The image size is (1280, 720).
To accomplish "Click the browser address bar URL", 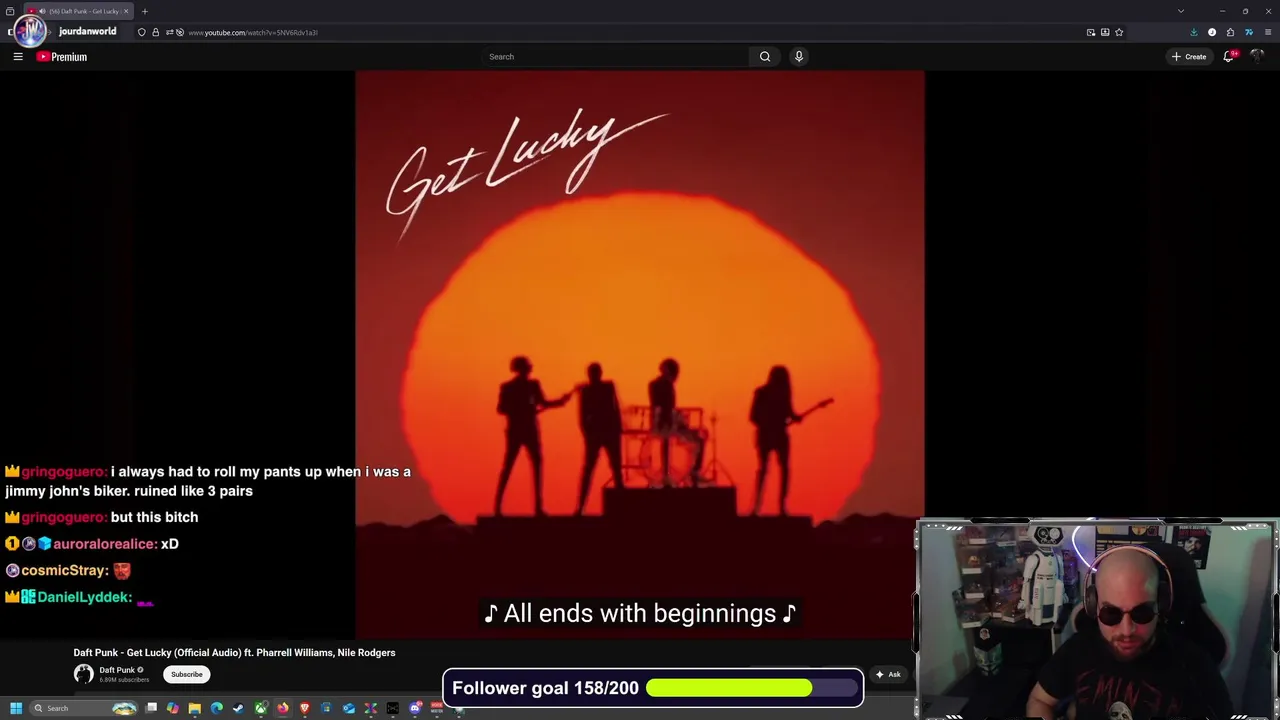I will tap(253, 33).
